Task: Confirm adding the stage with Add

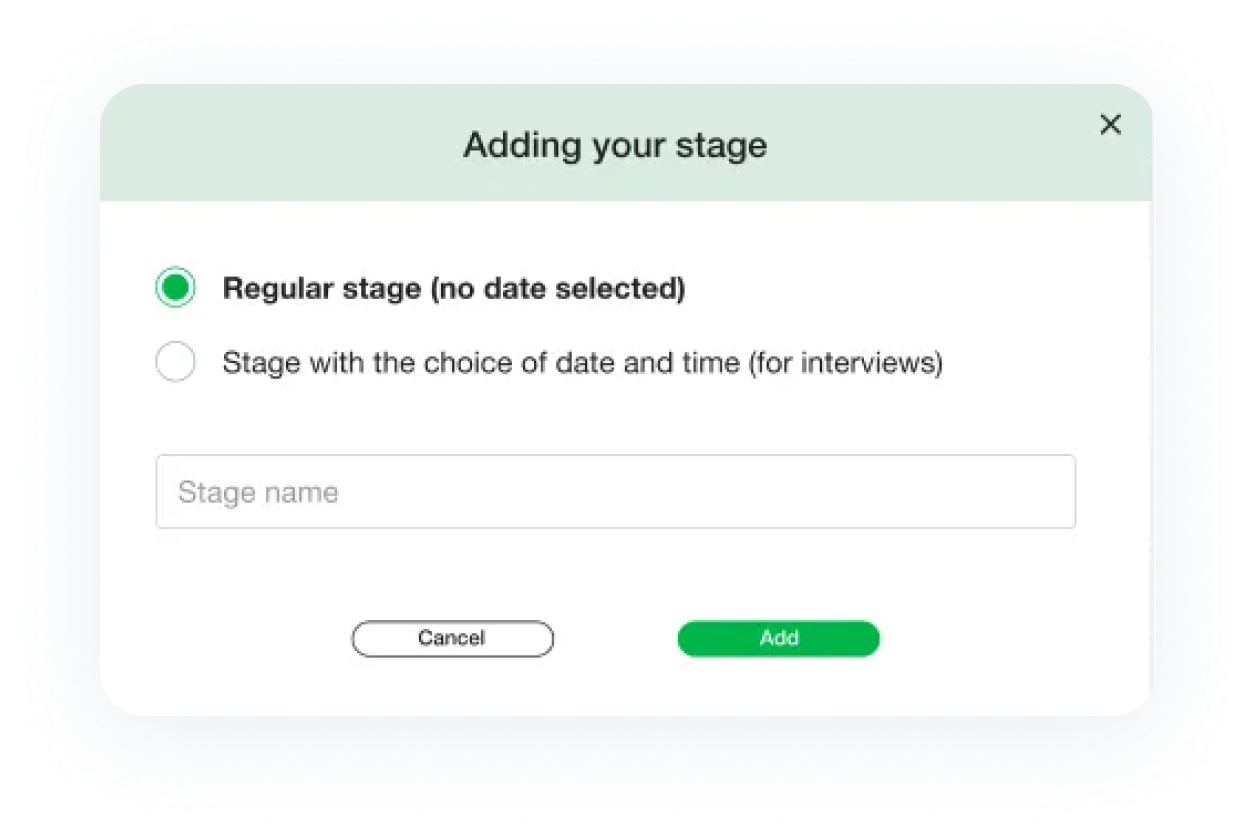Action: click(x=778, y=638)
